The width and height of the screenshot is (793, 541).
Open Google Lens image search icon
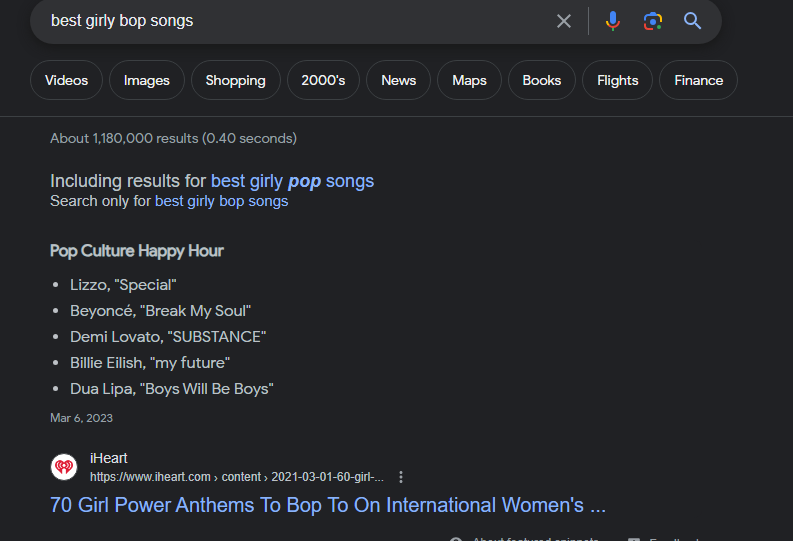point(652,21)
